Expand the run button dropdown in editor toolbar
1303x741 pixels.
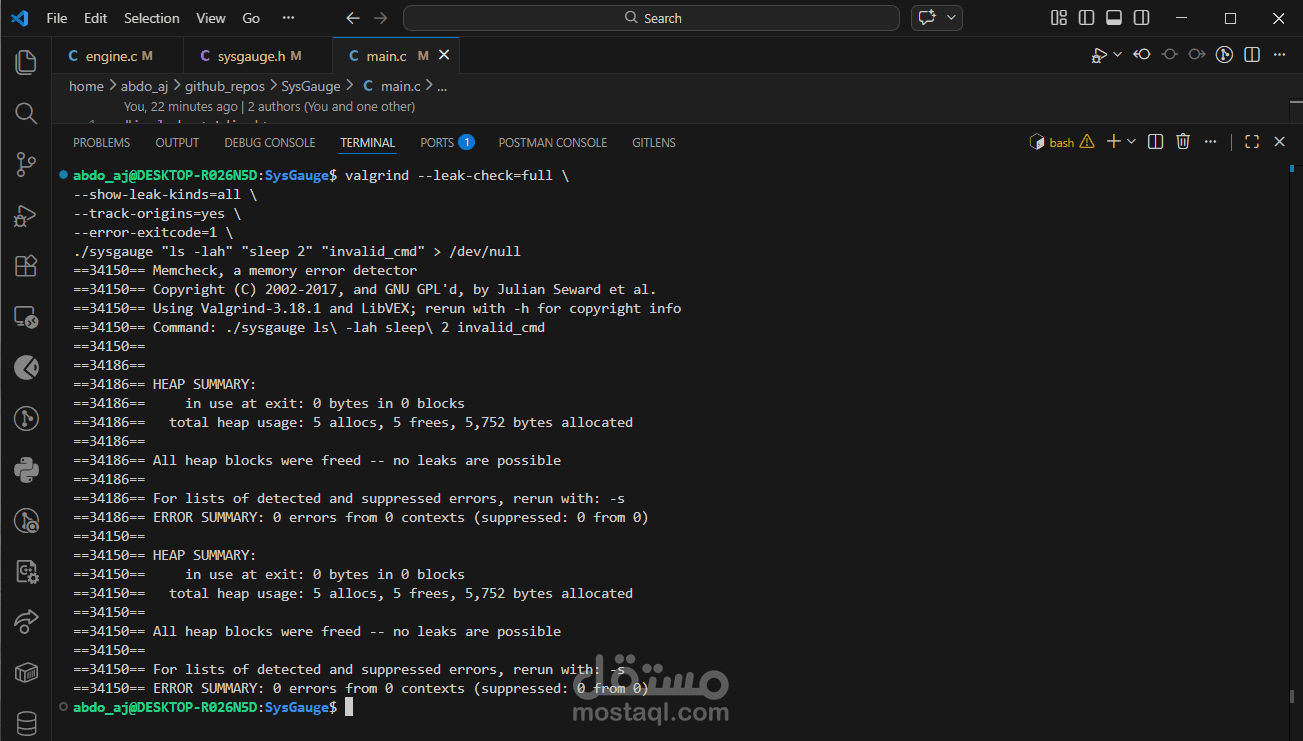coord(1117,55)
